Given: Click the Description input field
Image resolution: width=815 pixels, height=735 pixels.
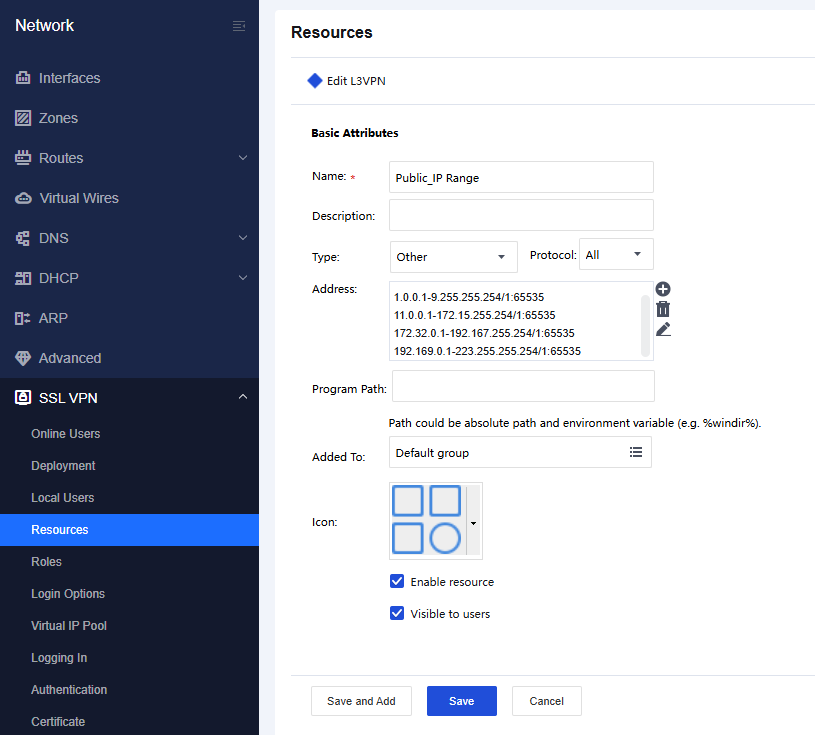Looking at the screenshot, I should point(521,215).
